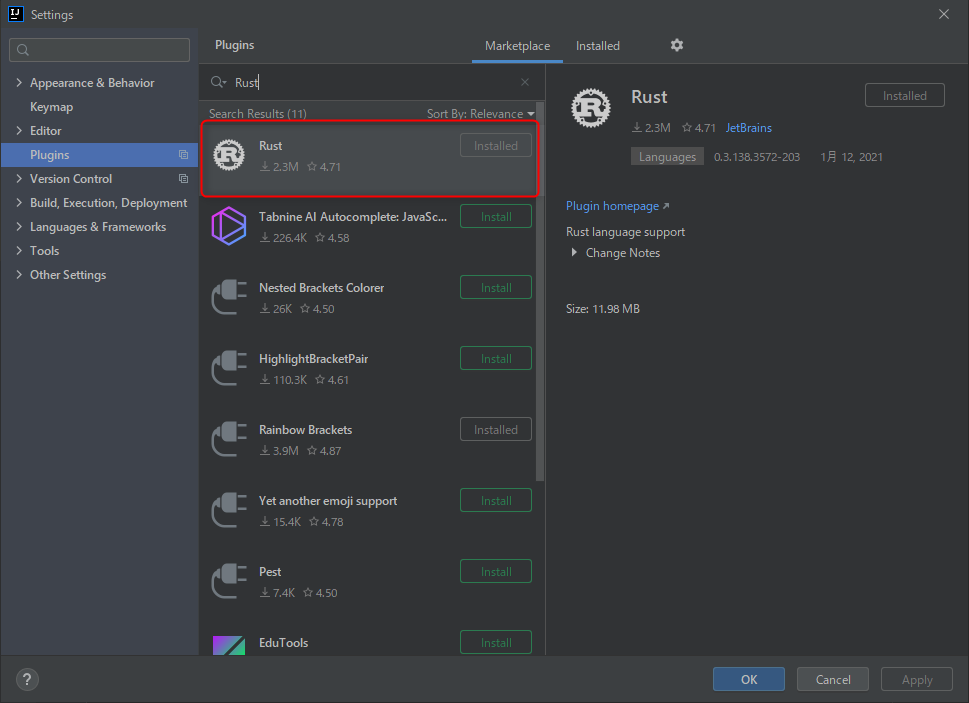Click the Cancel button
This screenshot has height=703, width=969.
(832, 680)
